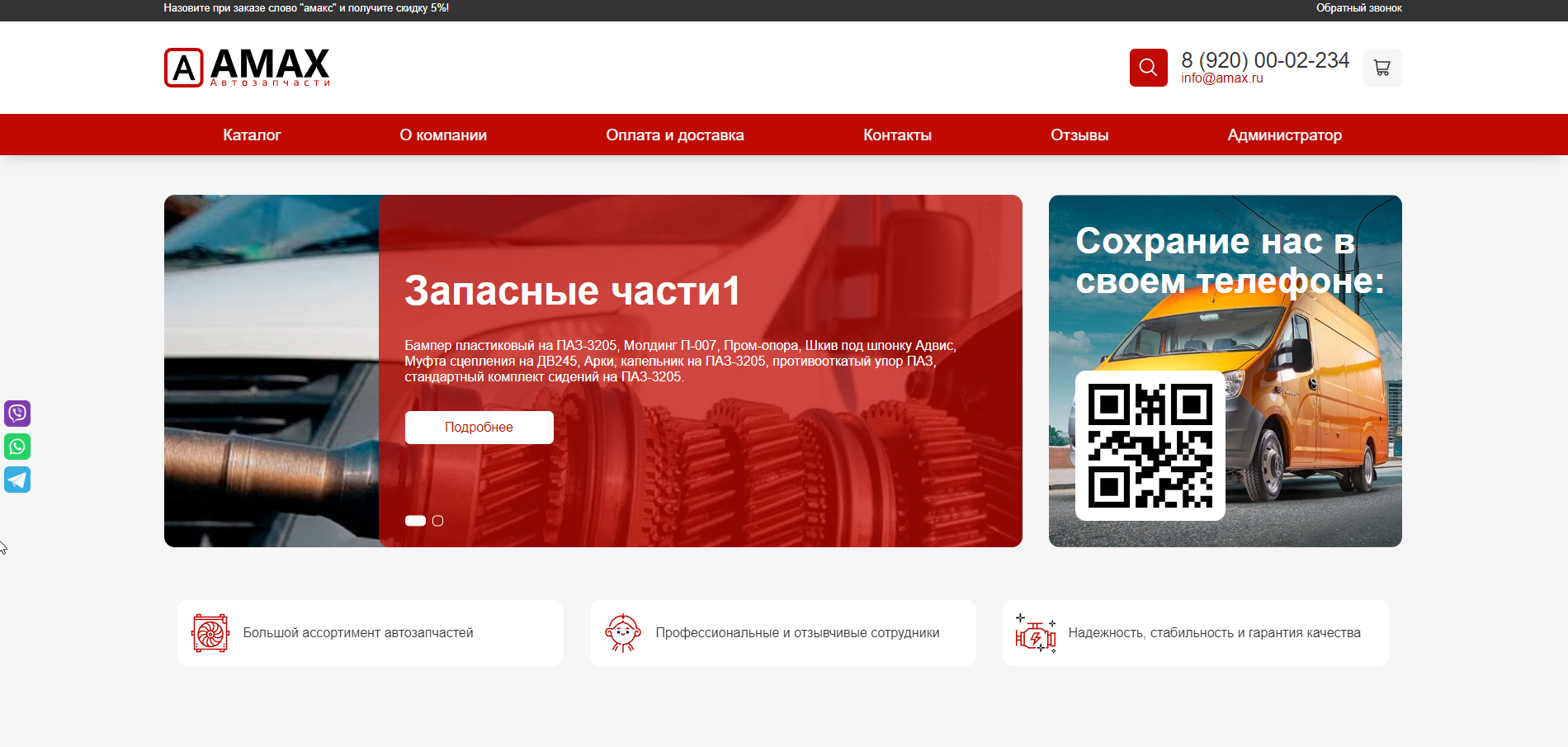
Task: Click the radiator fan assortment icon
Action: point(210,633)
